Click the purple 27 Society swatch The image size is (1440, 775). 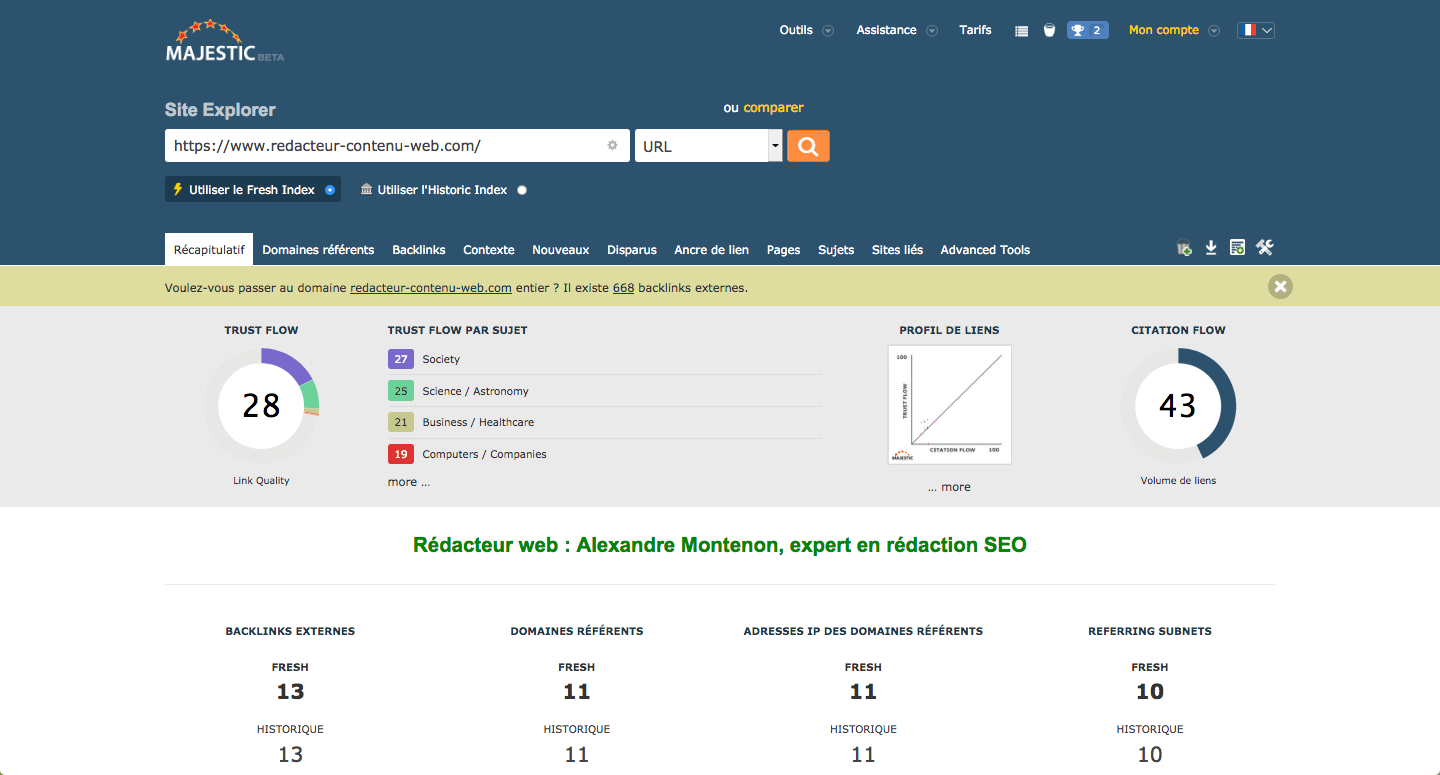401,359
